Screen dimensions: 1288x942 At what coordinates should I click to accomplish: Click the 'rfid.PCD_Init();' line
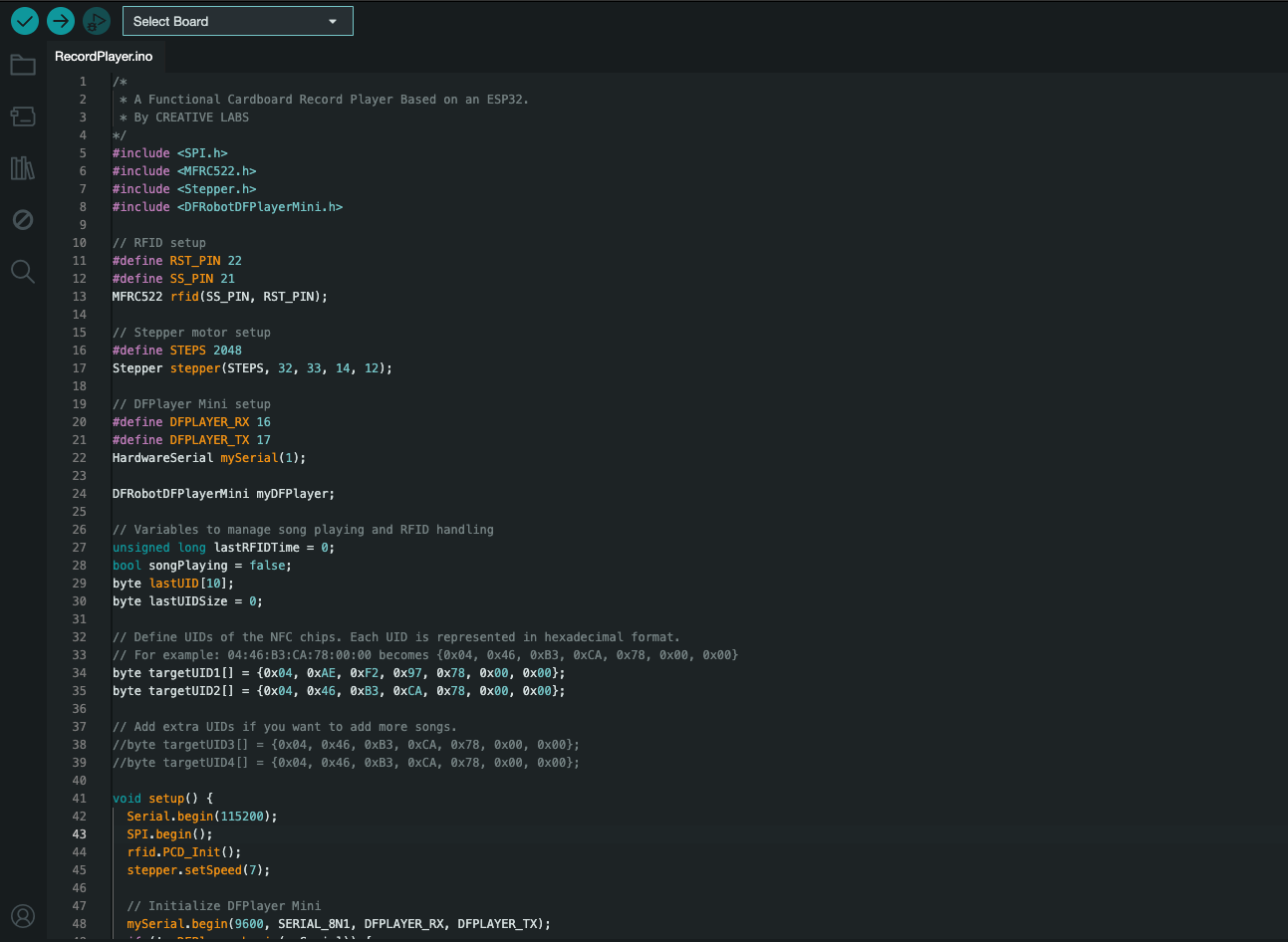click(184, 852)
